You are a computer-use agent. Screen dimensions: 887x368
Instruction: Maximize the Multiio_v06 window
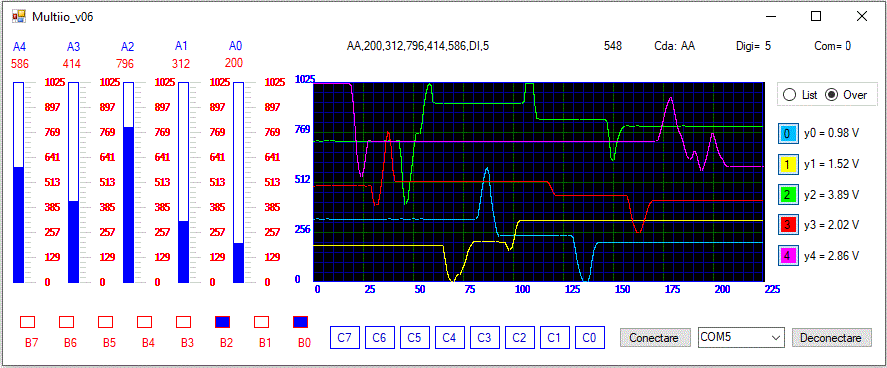[x=816, y=16]
